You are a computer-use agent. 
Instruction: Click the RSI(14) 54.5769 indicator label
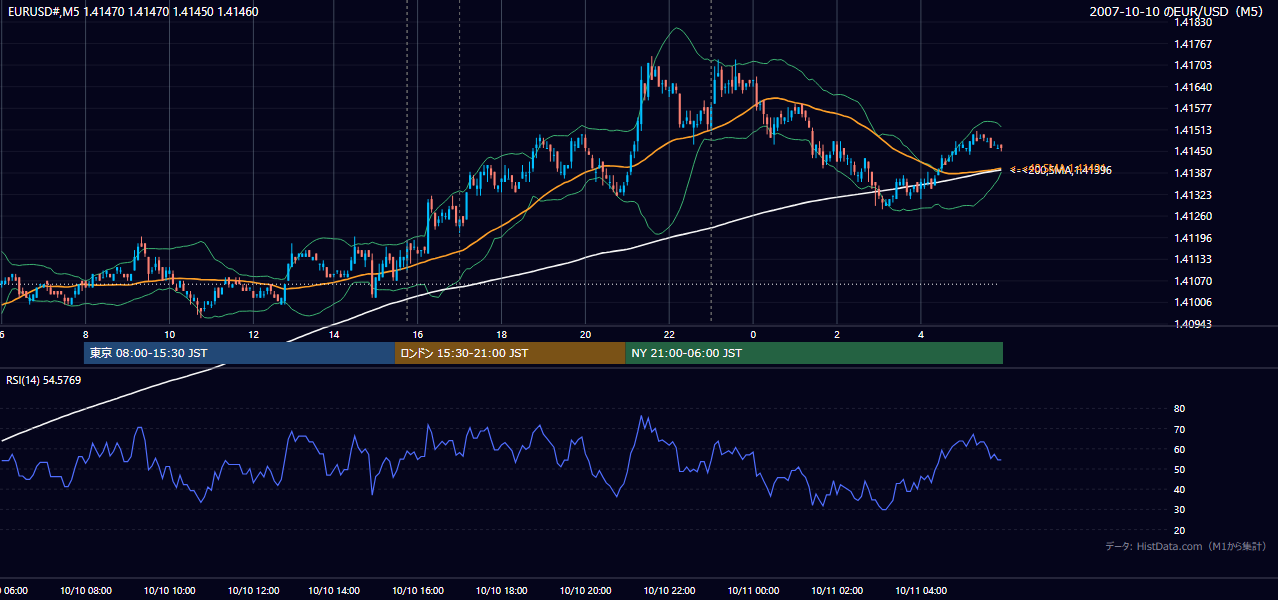pyautogui.click(x=43, y=380)
